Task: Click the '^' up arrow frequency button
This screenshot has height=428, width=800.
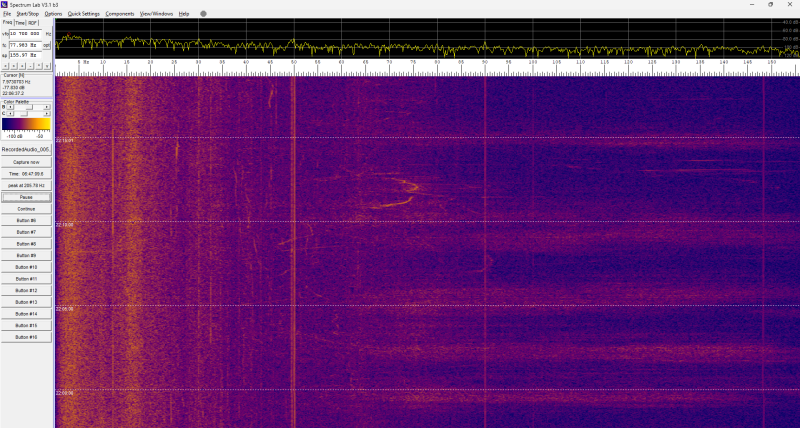Action: [x=39, y=66]
